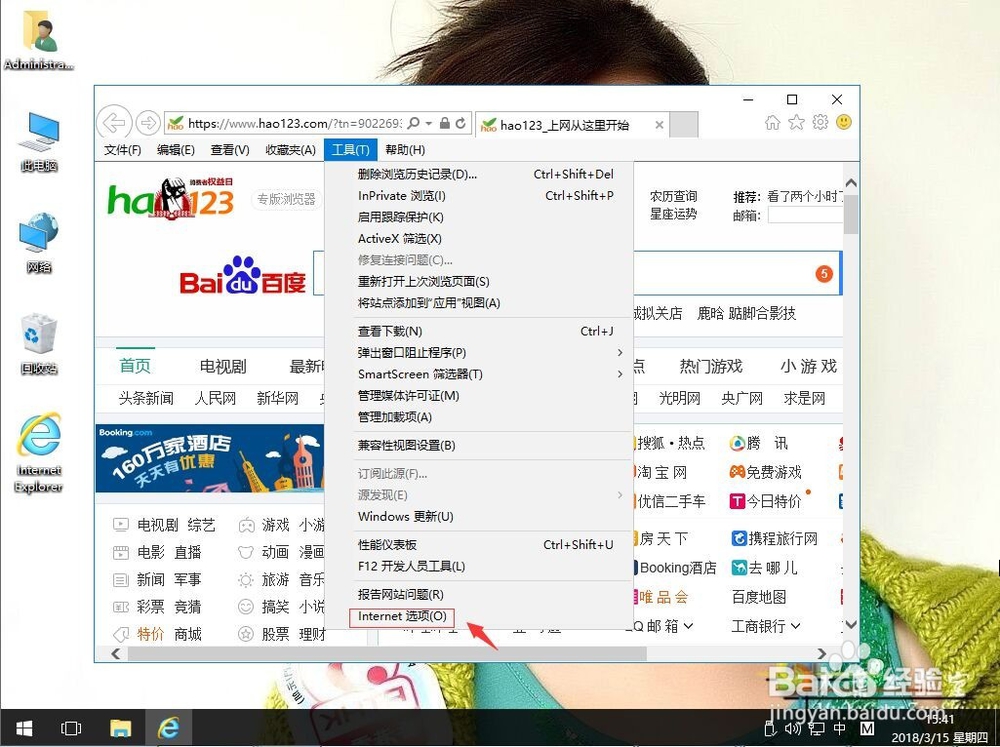Expand SmartScreen 筛选器(T) submenu
Screen dimensions: 1000x747
[480, 374]
